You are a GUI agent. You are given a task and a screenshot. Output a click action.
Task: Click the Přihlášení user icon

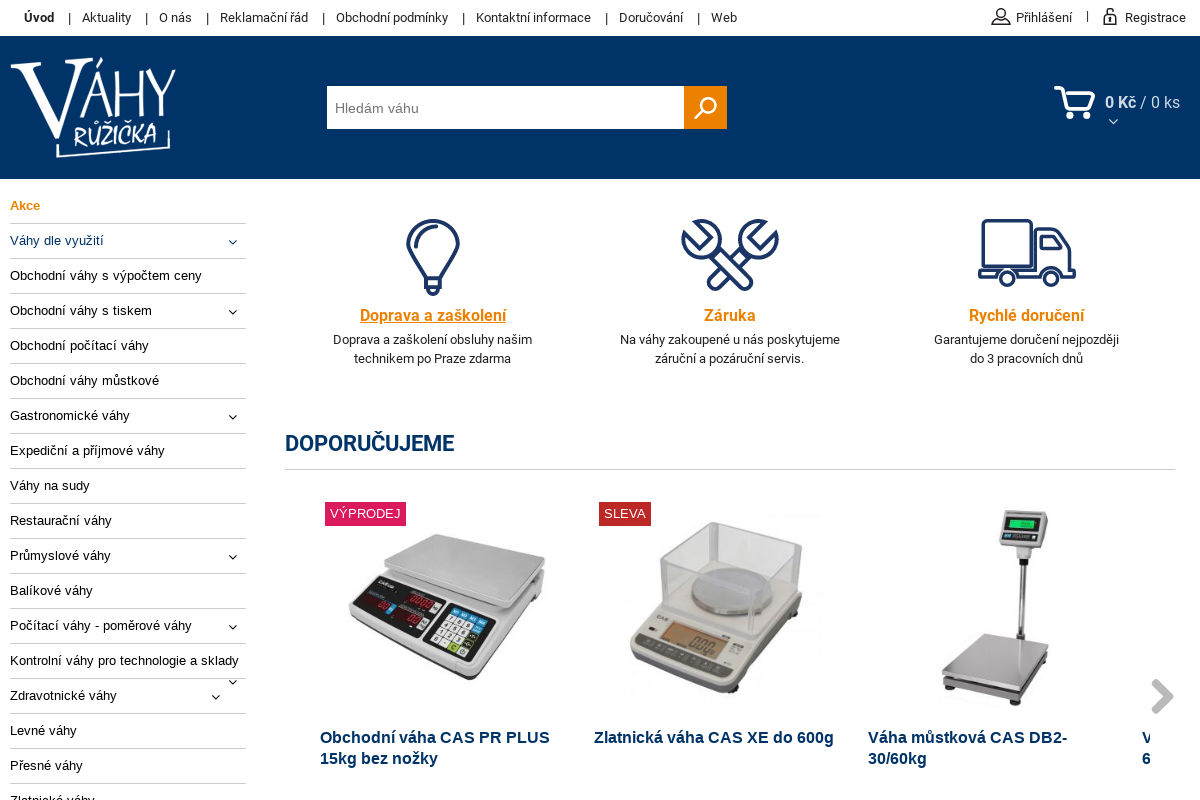click(x=1001, y=17)
